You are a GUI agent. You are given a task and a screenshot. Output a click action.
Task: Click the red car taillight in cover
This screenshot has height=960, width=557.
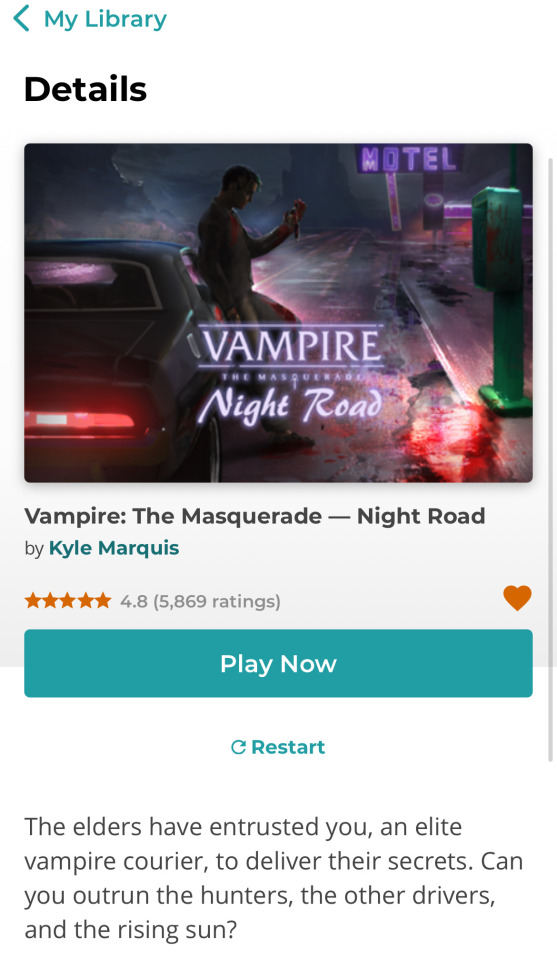[x=80, y=421]
